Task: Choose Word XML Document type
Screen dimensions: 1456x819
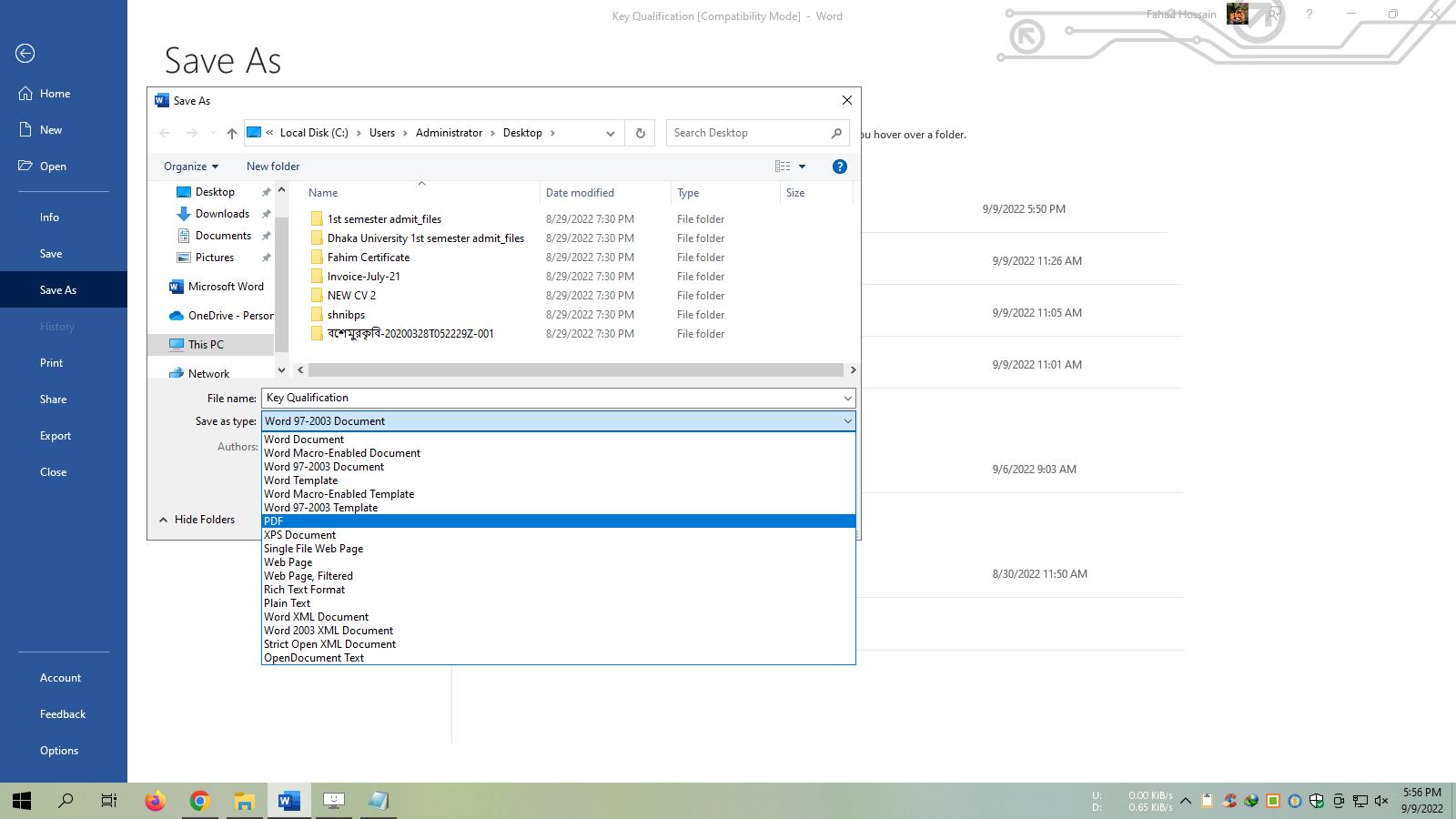Action: coord(559,617)
